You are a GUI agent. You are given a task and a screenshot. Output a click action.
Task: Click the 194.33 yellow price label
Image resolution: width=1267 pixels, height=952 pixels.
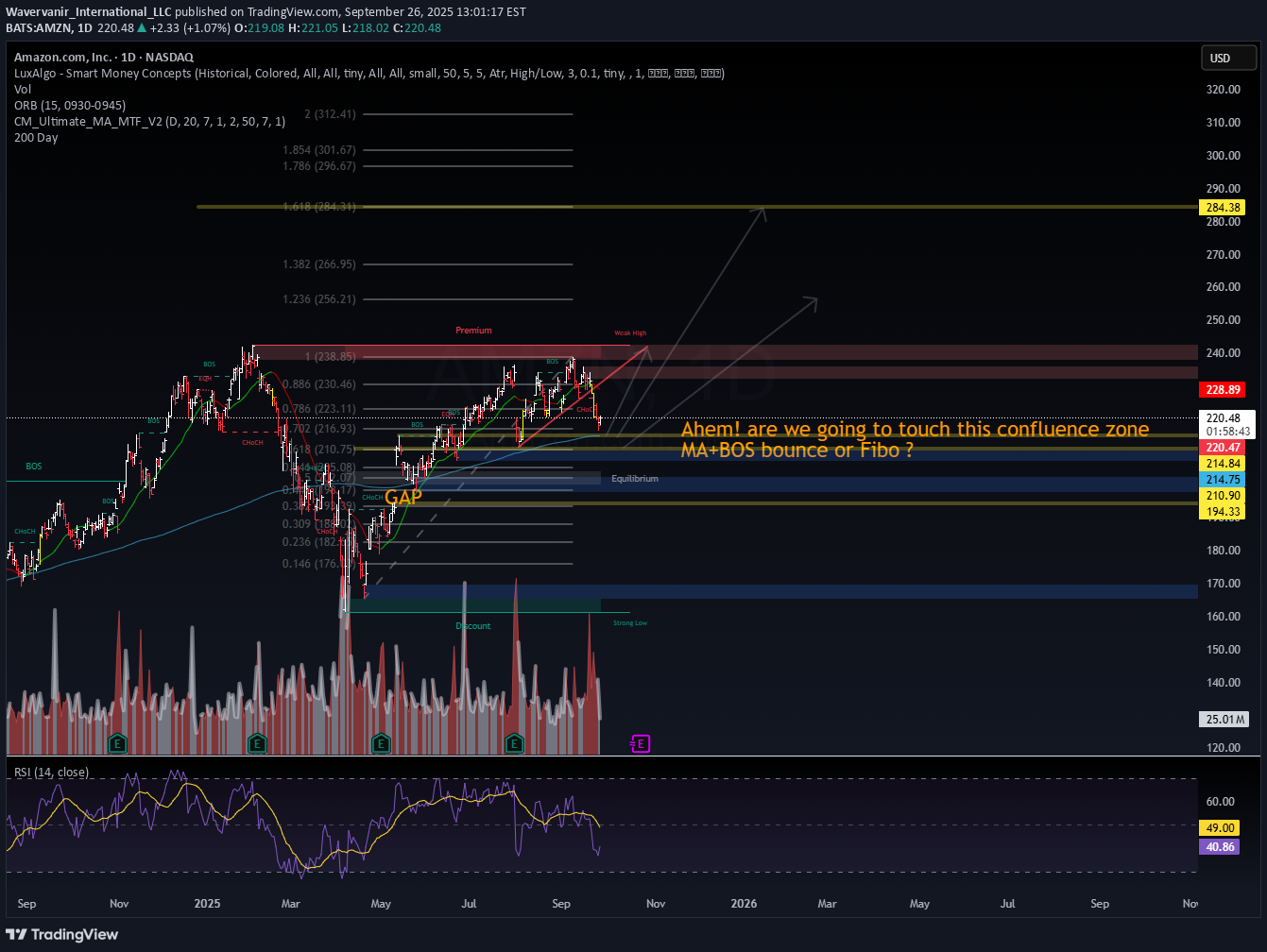[x=1224, y=512]
